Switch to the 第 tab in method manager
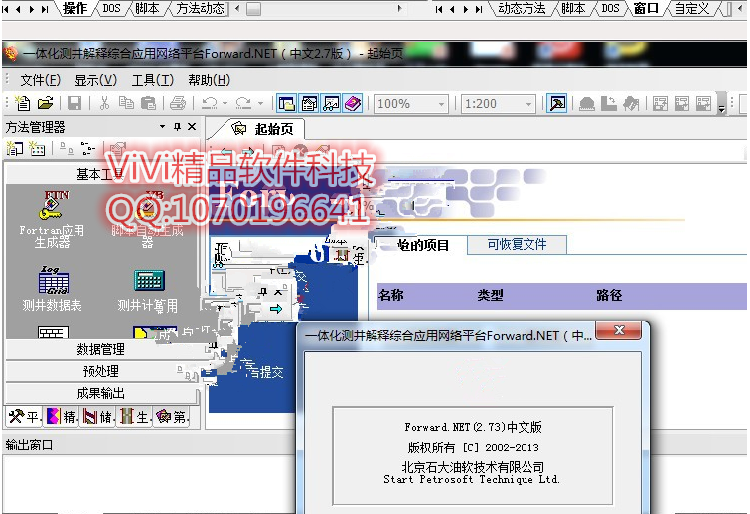 tap(171, 416)
